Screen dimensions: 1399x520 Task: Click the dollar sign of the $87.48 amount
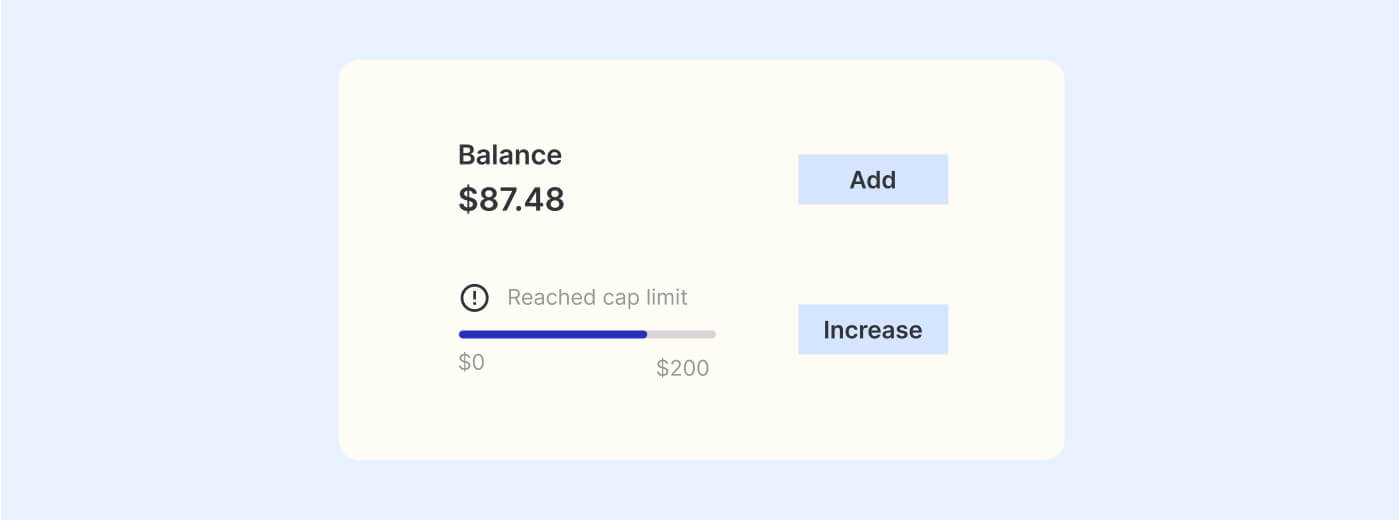tap(468, 199)
